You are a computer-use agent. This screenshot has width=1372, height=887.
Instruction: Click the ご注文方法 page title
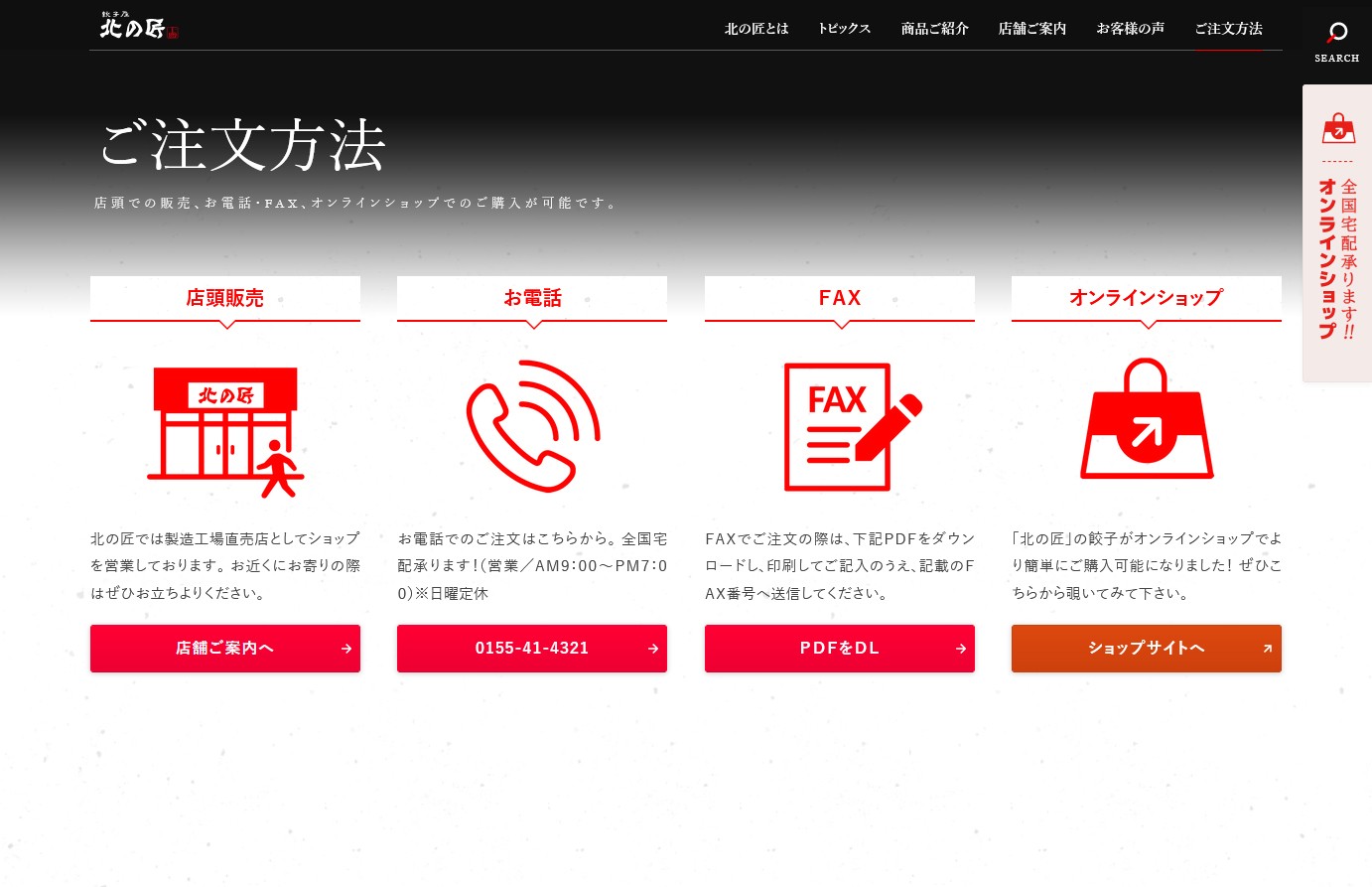point(242,146)
